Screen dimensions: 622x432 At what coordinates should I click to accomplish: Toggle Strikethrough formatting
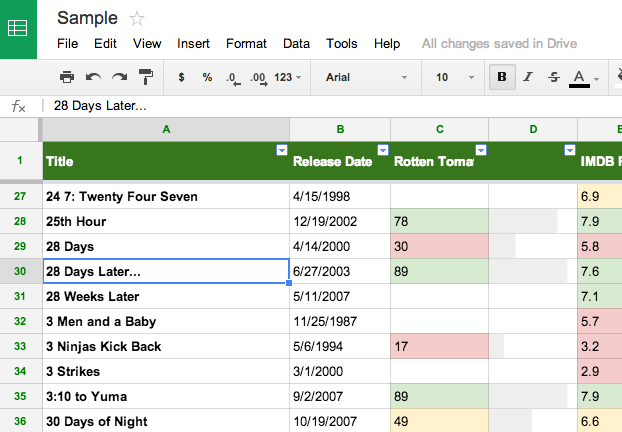[553, 77]
